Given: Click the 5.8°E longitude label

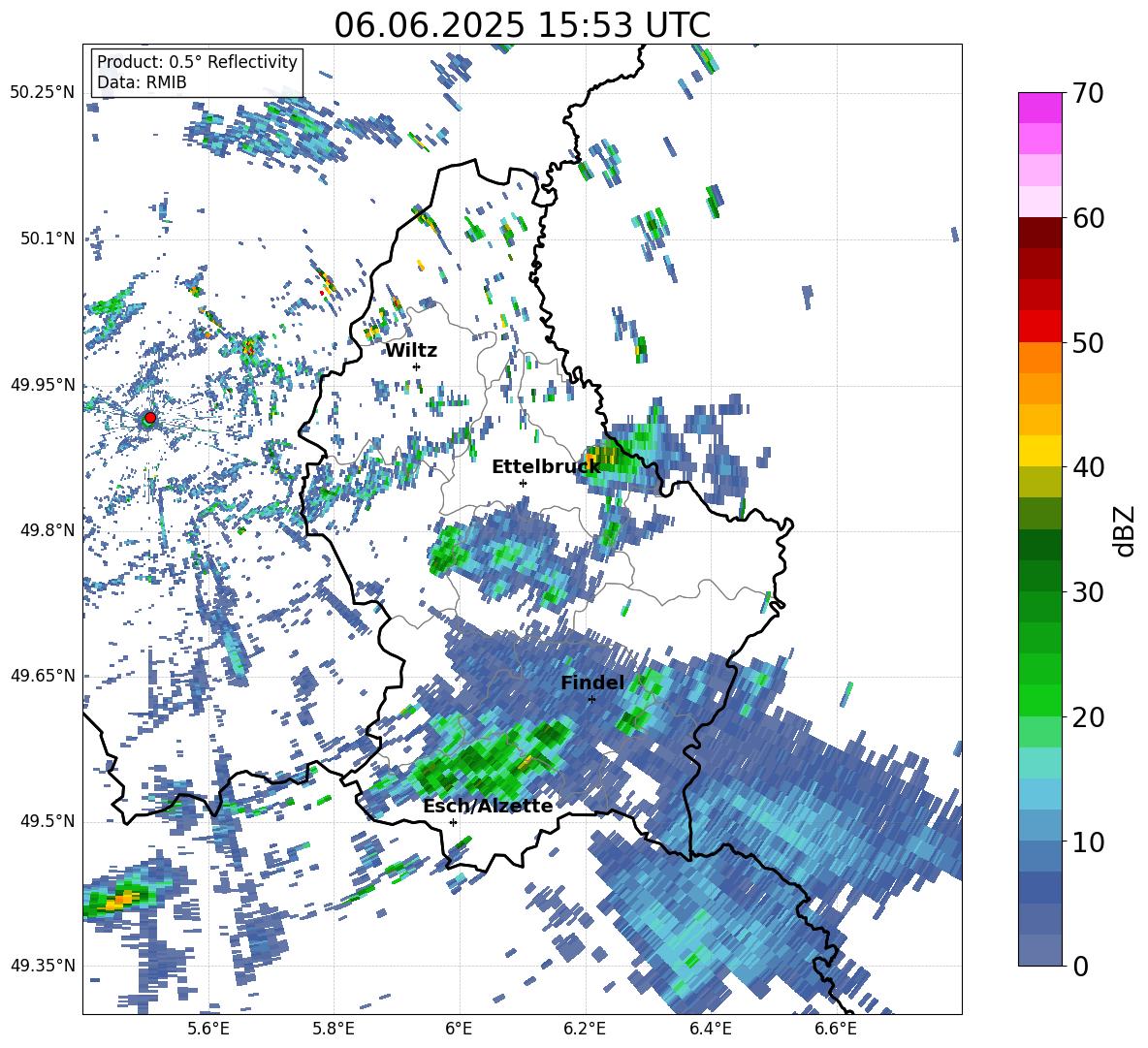Looking at the screenshot, I should click(334, 1029).
